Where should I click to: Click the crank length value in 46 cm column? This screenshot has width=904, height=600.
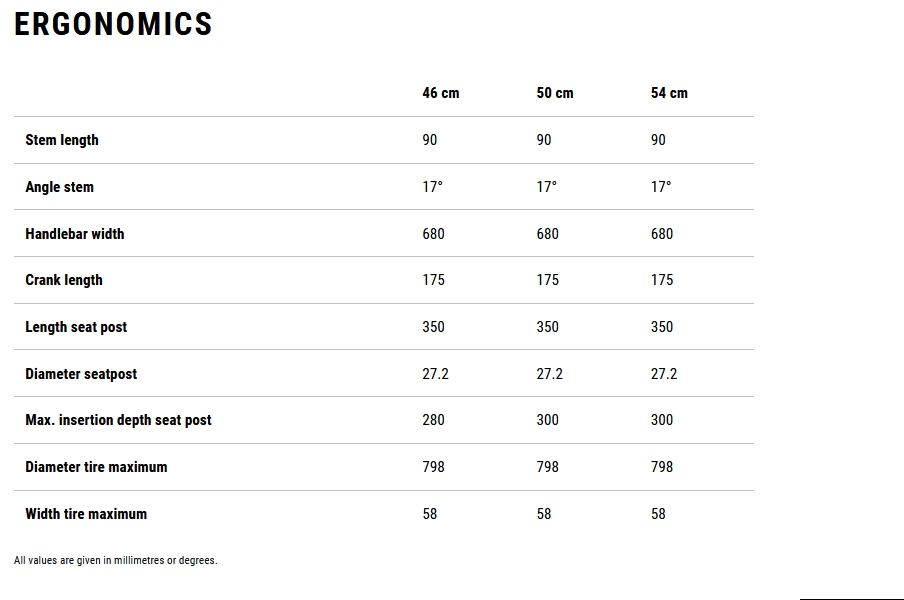click(433, 280)
